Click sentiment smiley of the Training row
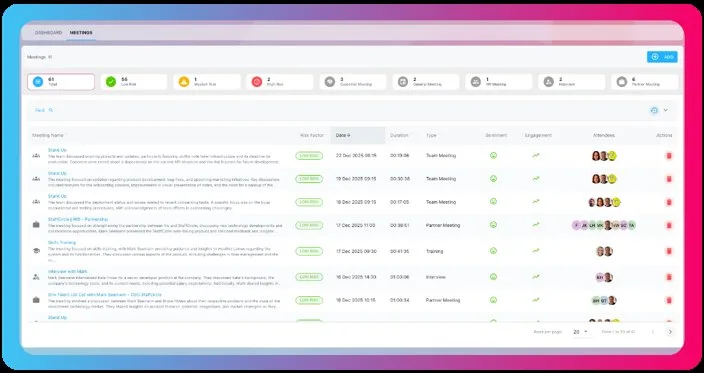Image resolution: width=704 pixels, height=373 pixels. tap(493, 251)
